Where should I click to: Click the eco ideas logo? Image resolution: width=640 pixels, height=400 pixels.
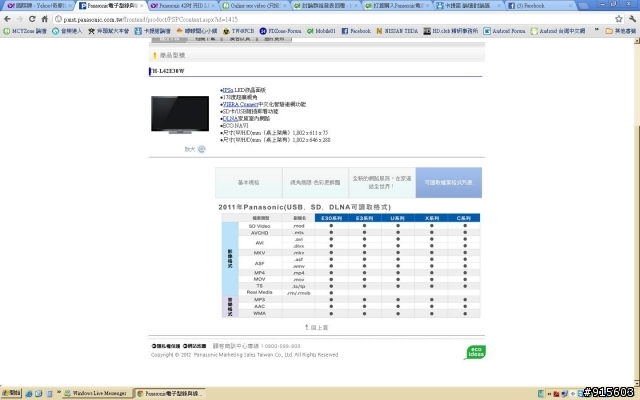point(475,352)
